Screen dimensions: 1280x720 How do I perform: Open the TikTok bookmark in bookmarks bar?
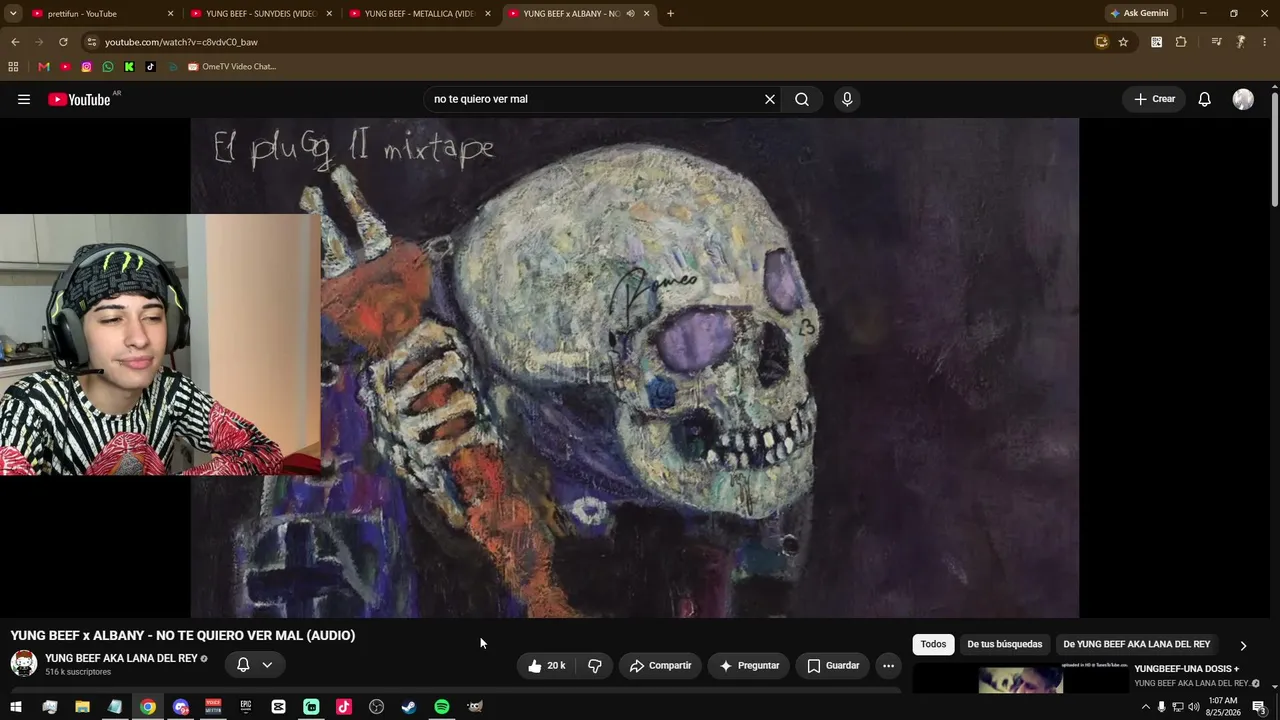tap(151, 67)
